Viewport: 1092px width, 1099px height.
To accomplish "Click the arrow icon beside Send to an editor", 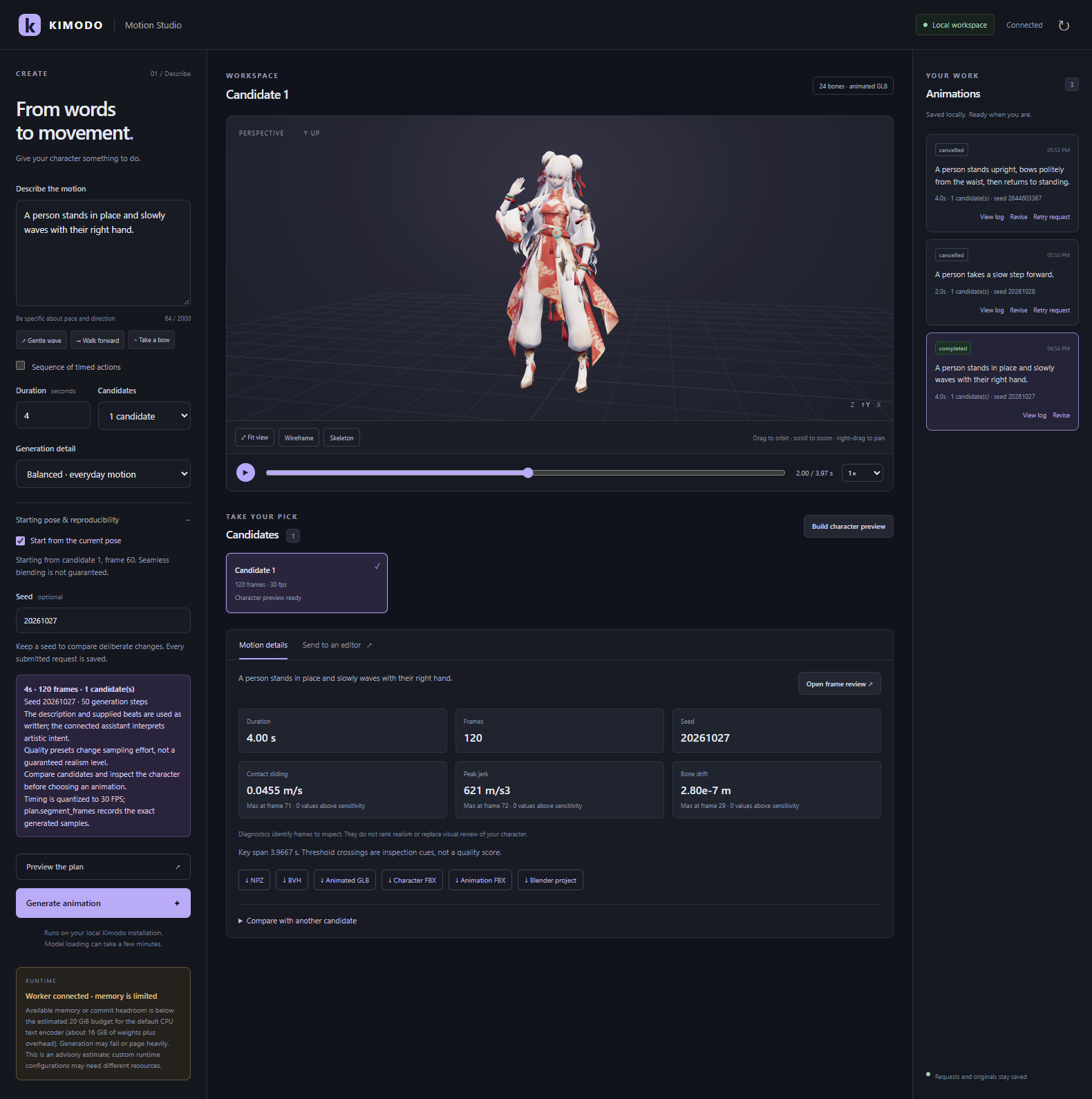I will (x=369, y=646).
